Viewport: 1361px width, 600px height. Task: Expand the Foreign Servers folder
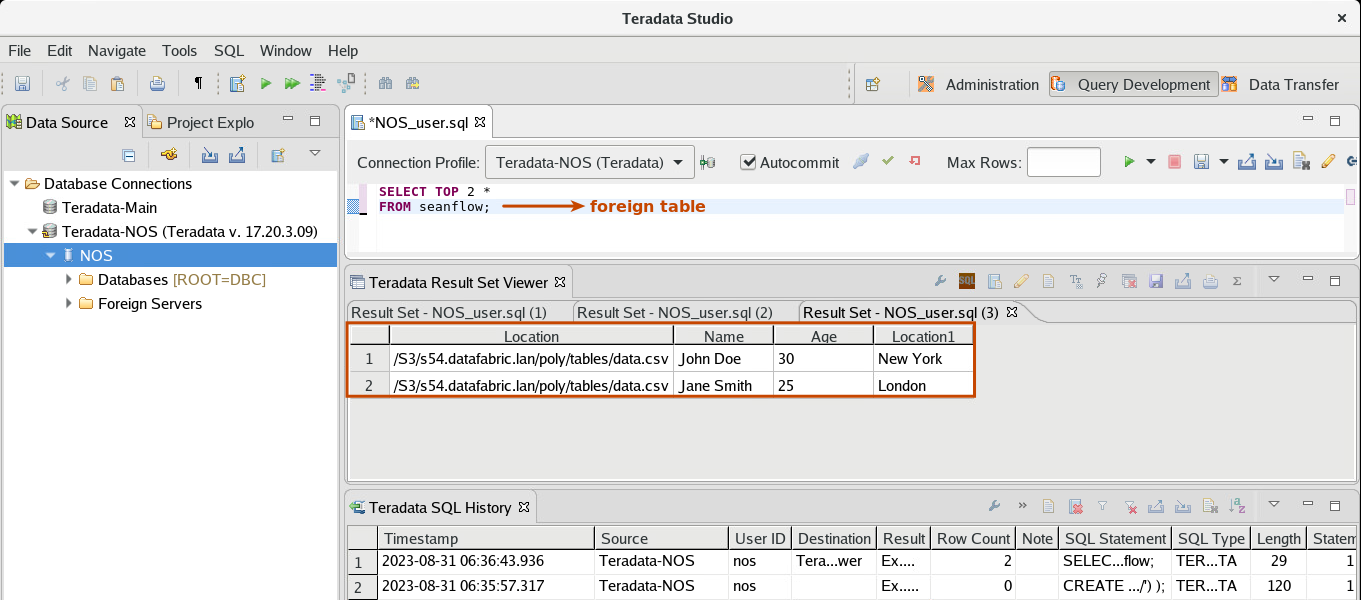click(x=69, y=304)
